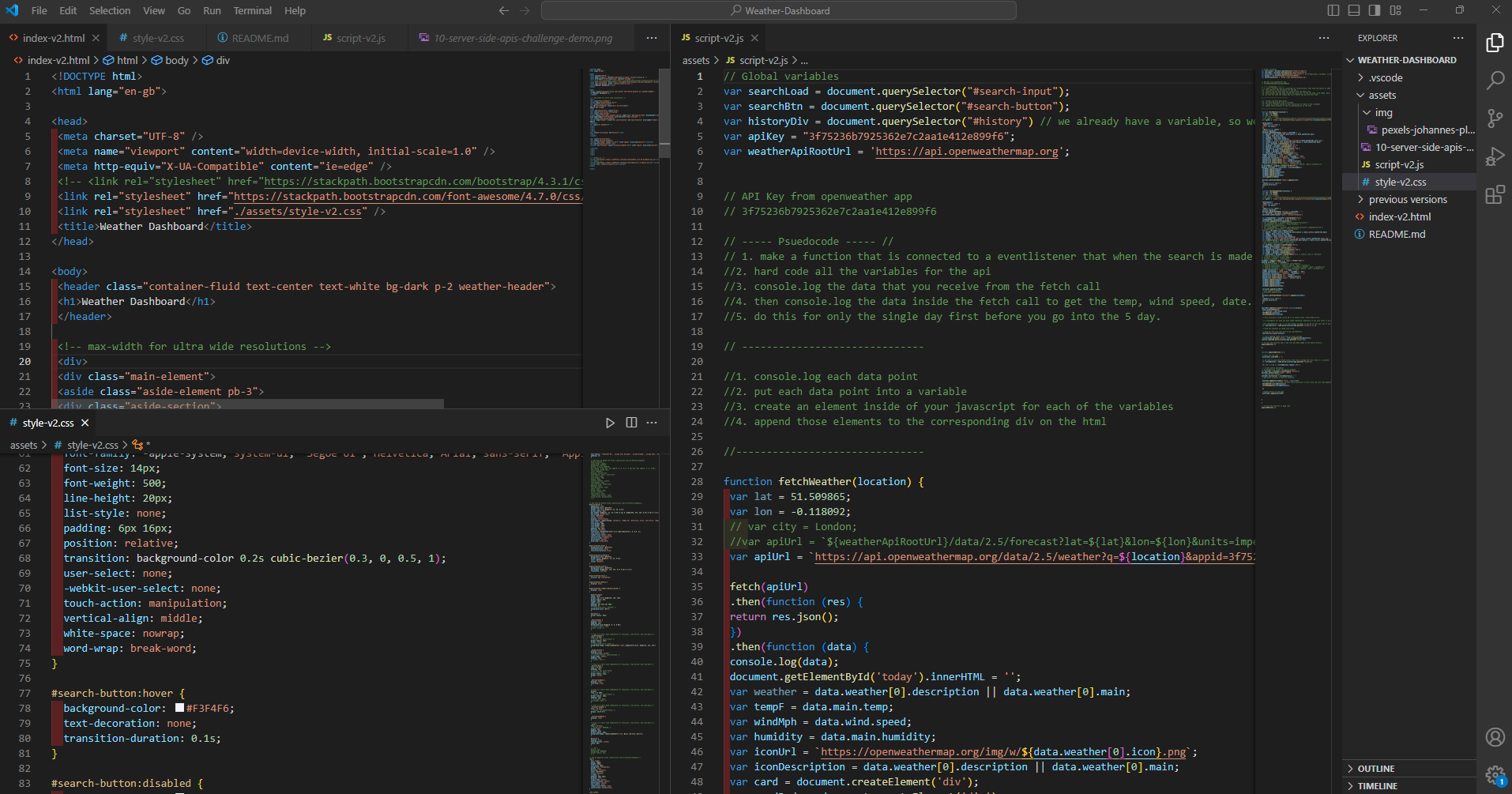Viewport: 1512px width, 794px height.
Task: Click the run icon above style-v2.css editor
Action: pos(610,423)
